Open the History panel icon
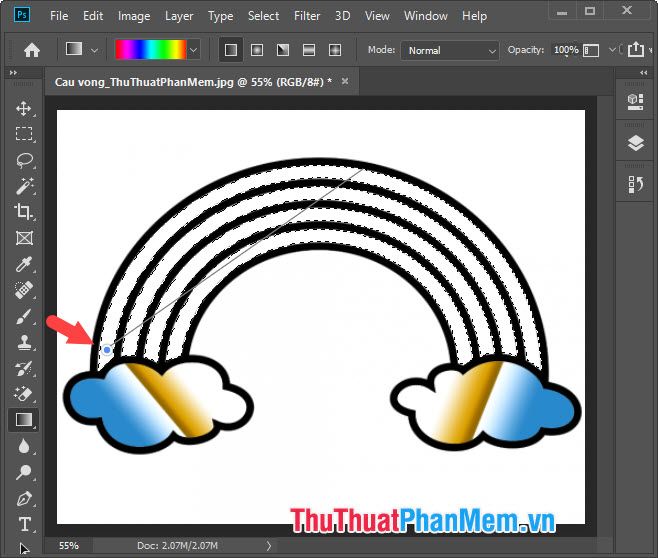The width and height of the screenshot is (658, 558). pyautogui.click(x=635, y=185)
